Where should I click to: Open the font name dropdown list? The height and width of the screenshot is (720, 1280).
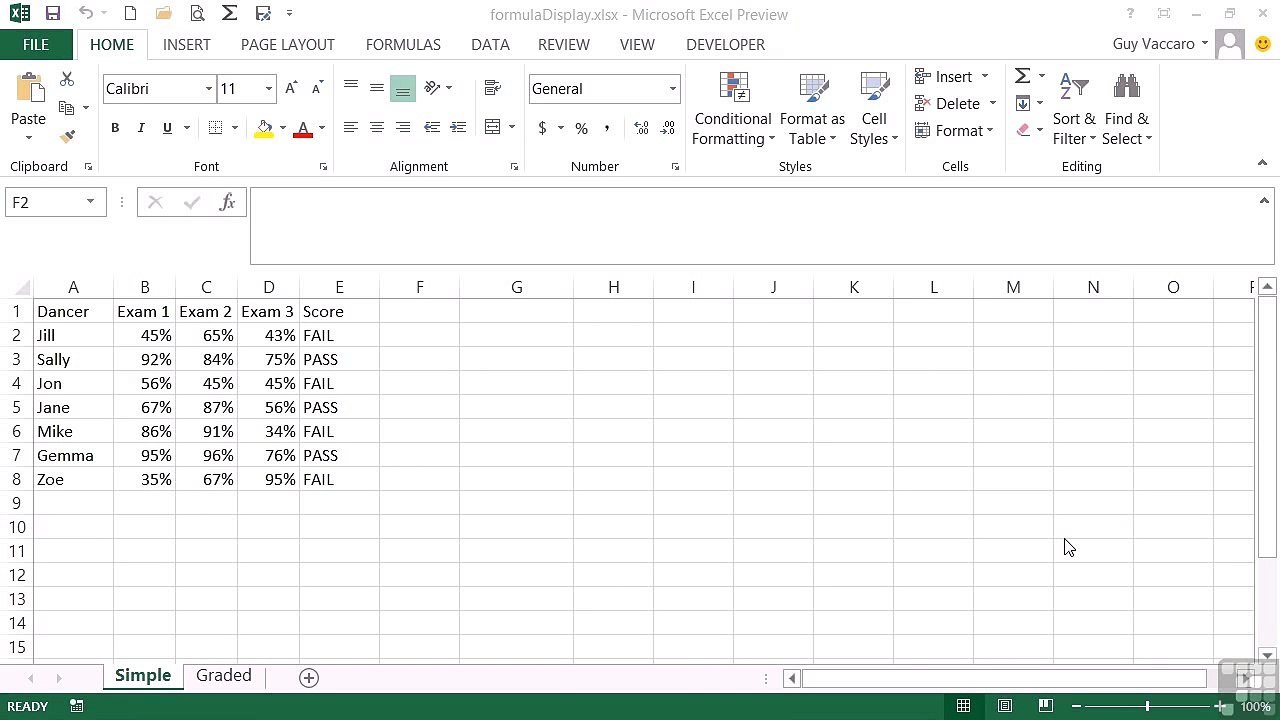(209, 89)
